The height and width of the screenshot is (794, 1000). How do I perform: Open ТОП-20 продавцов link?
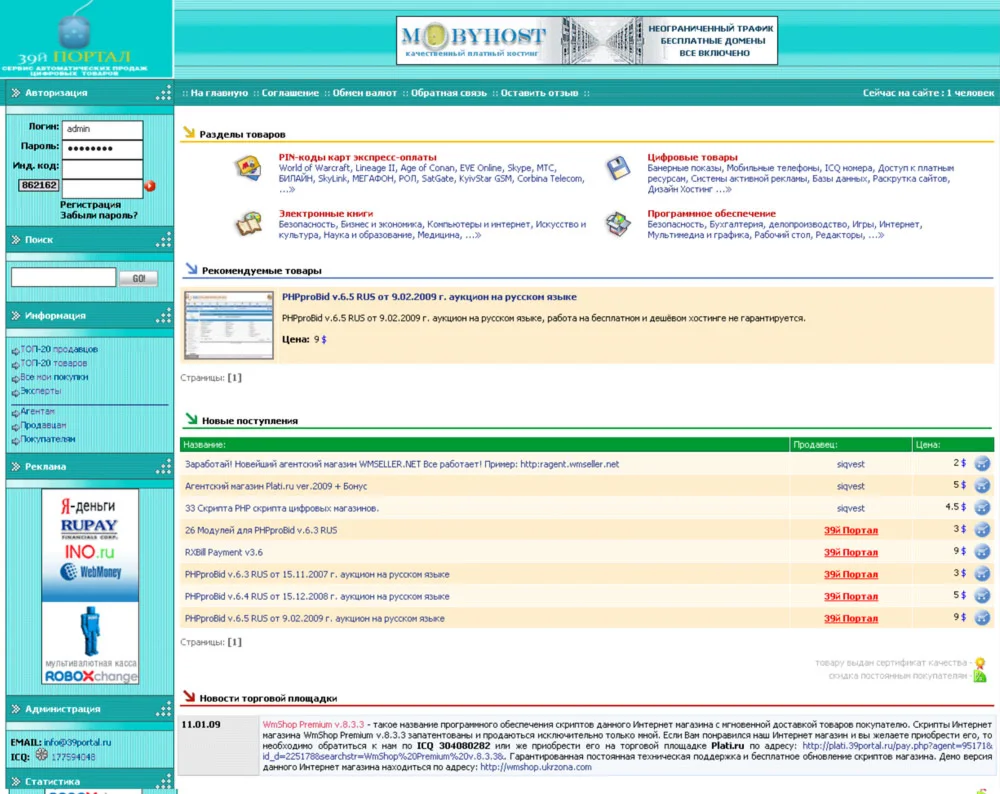(59, 349)
